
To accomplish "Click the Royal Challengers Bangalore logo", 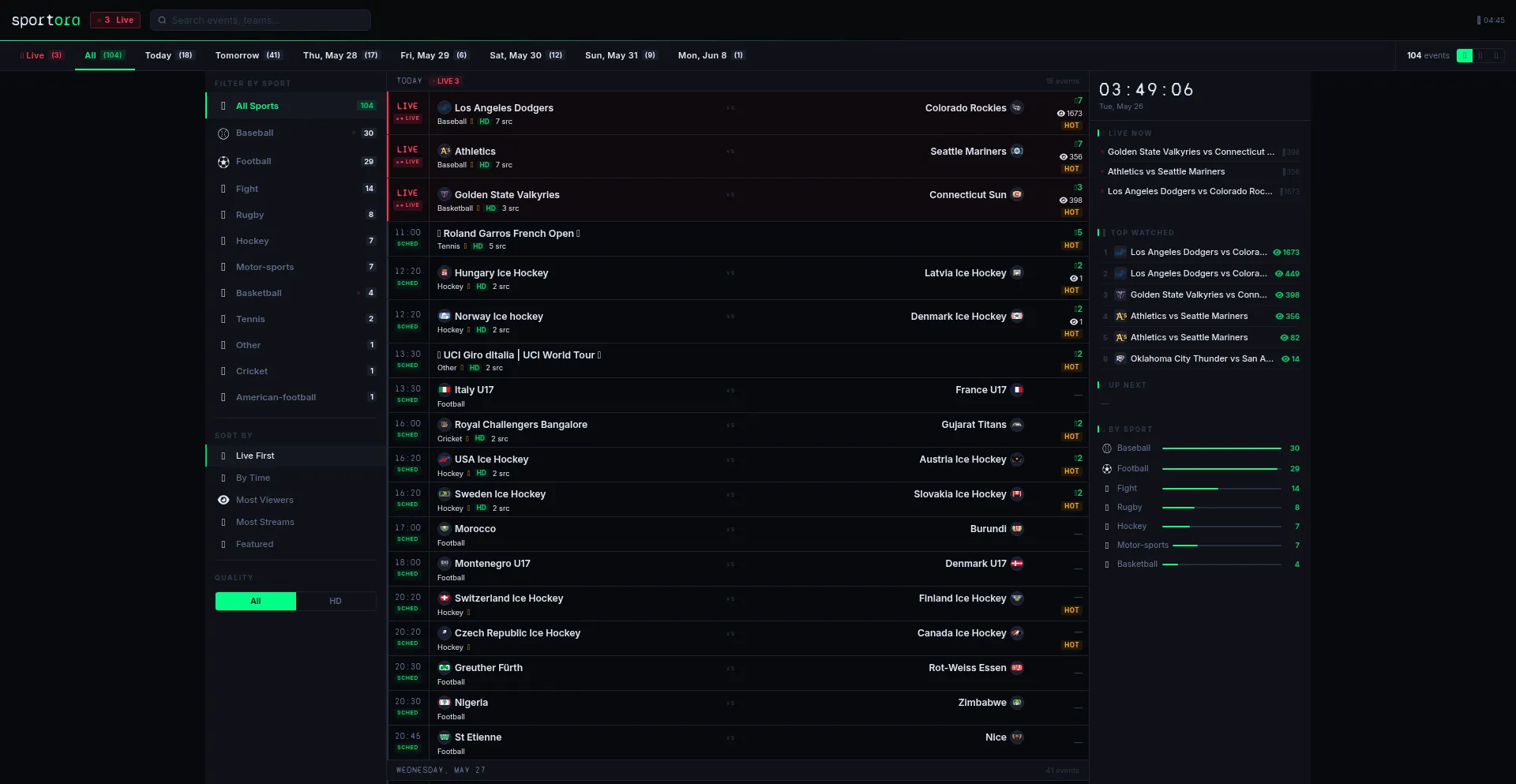I will click(445, 424).
